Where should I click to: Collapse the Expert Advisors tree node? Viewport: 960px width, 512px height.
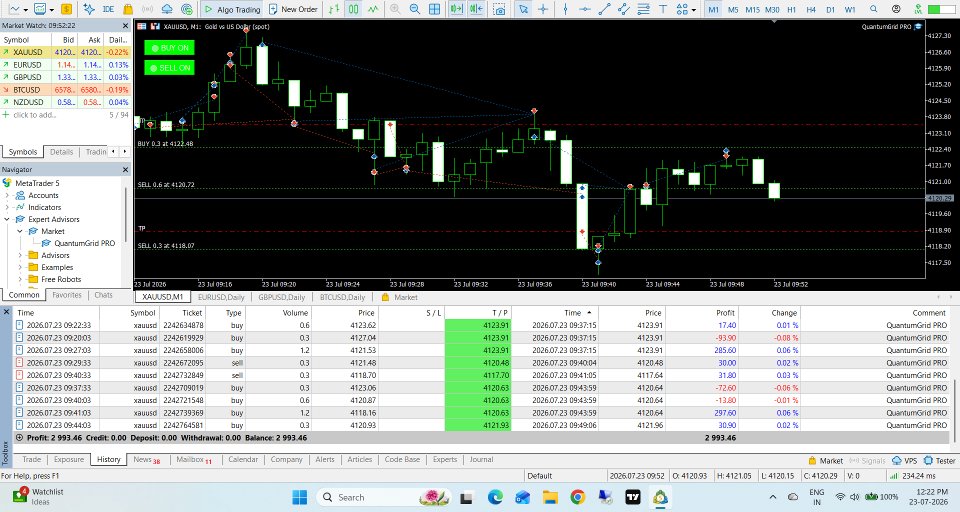point(7,219)
